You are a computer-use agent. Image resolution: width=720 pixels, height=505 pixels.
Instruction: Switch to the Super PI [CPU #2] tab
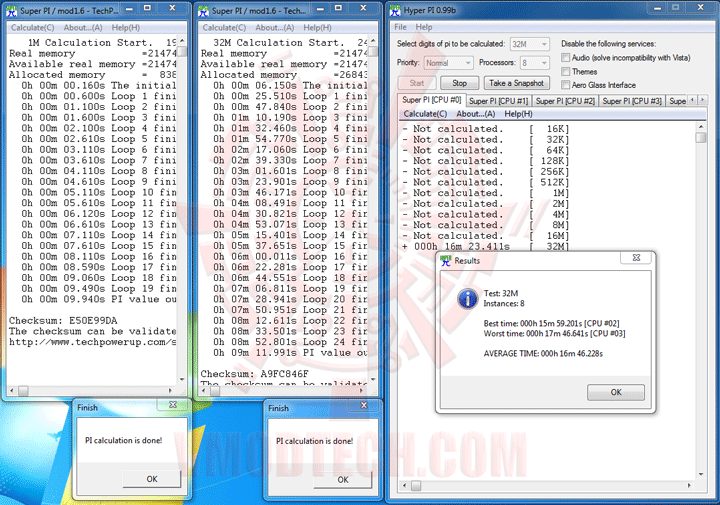(x=565, y=101)
